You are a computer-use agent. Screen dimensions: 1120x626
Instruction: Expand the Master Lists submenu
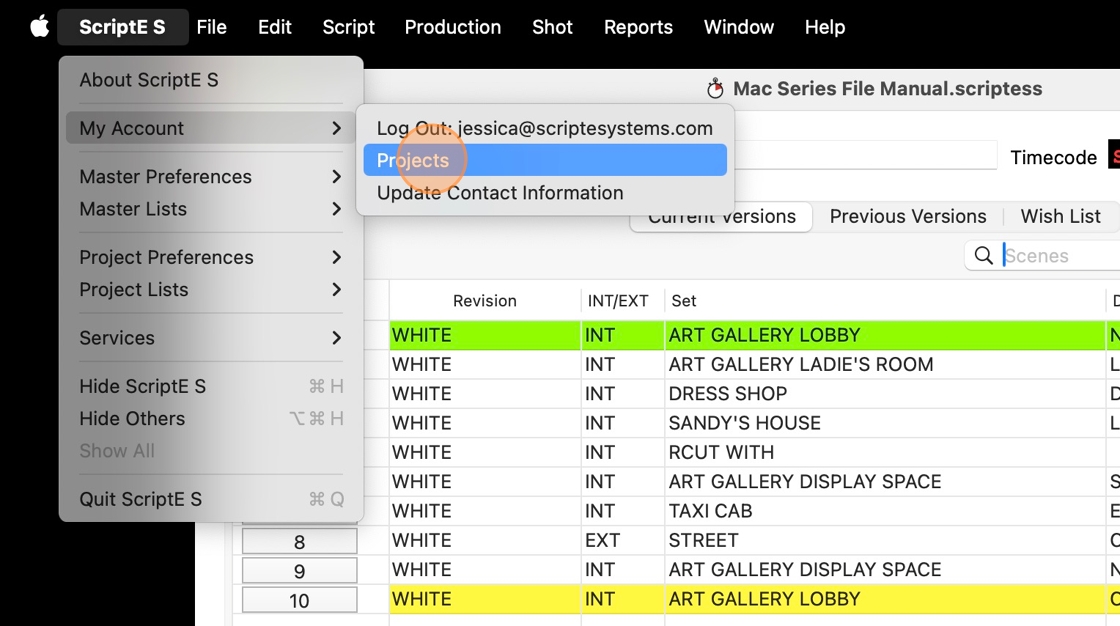pos(211,209)
